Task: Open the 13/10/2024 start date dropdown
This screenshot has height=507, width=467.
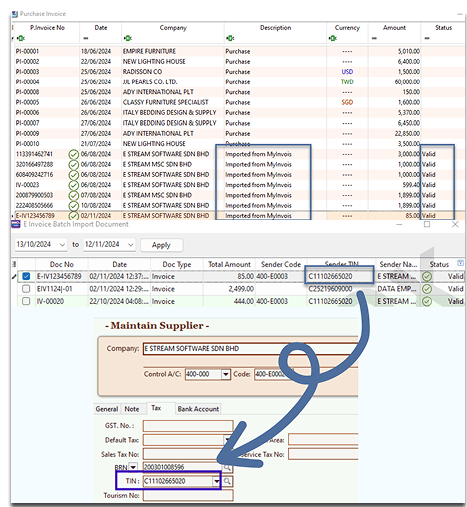Action: click(62, 245)
